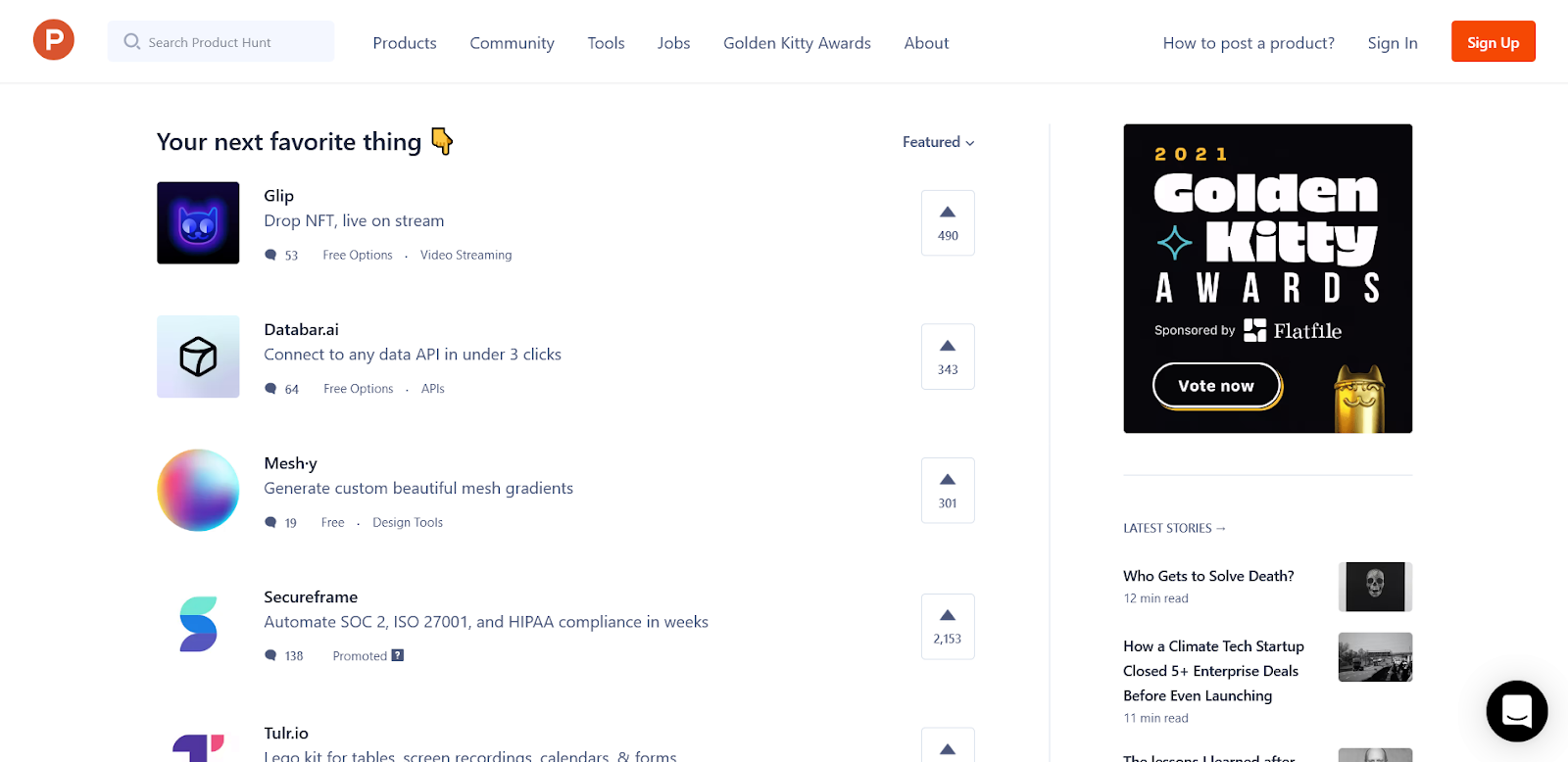Open the Databar.ai cube logo
This screenshot has width=1568, height=762.
pos(198,357)
